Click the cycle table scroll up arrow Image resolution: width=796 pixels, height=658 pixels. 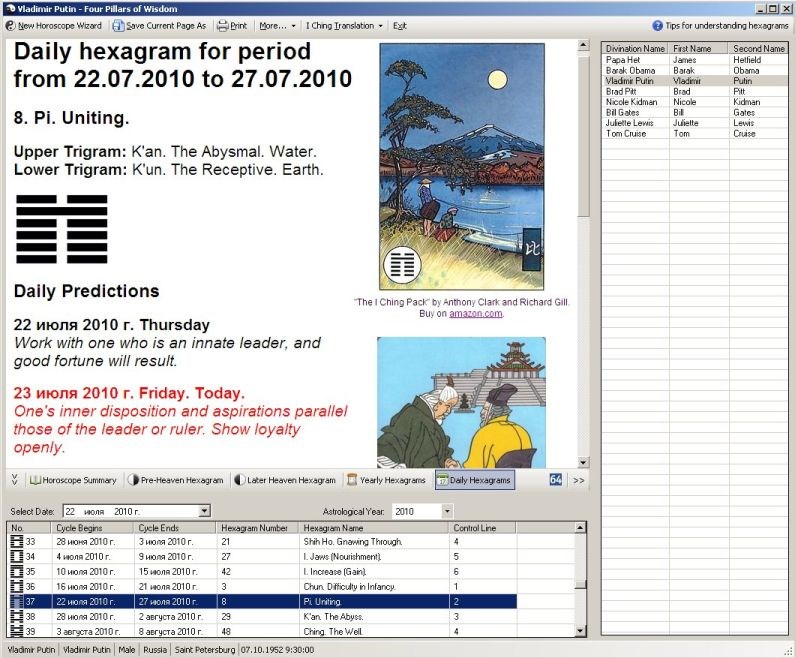coord(580,528)
